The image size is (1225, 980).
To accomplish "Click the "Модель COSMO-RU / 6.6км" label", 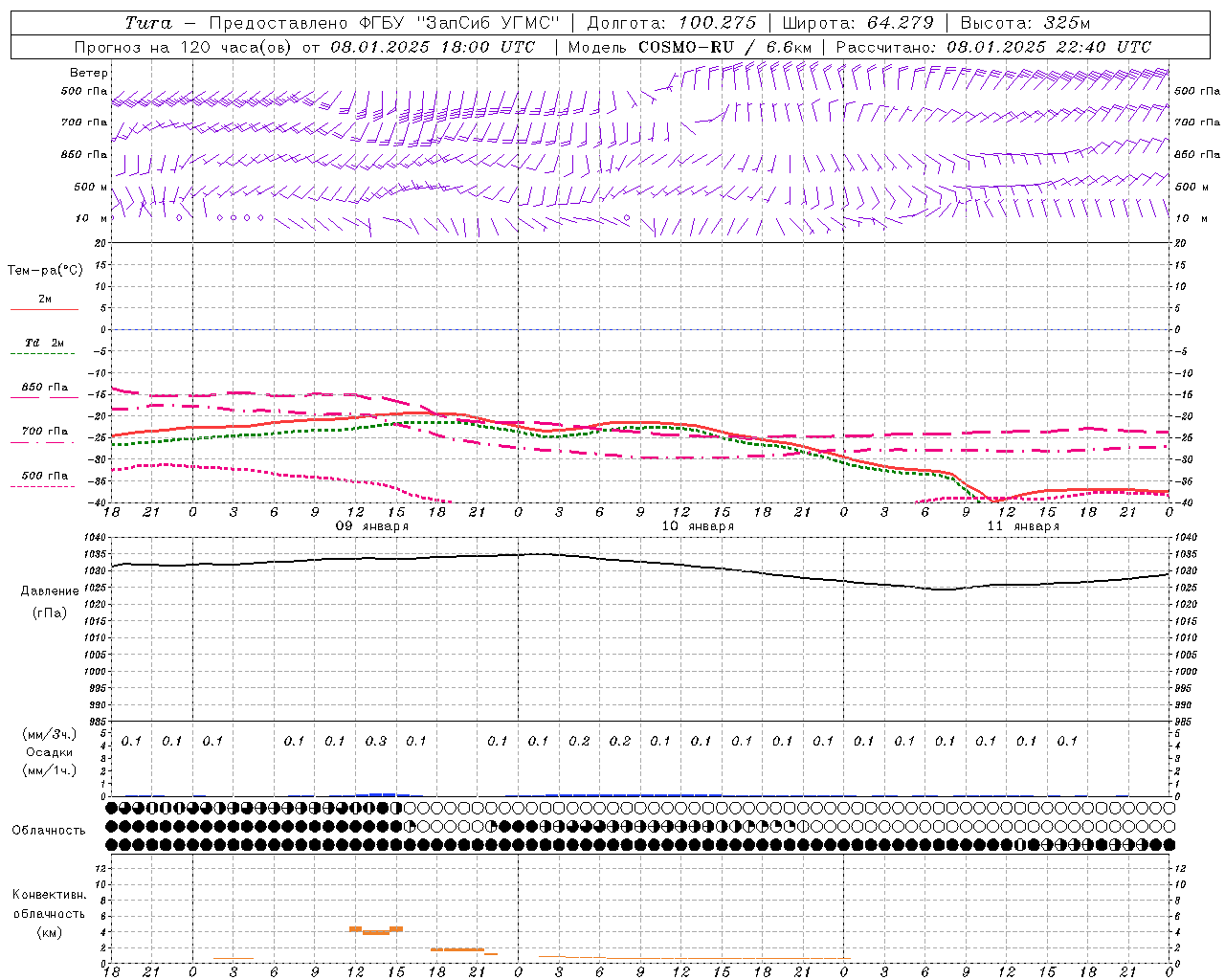I will (690, 47).
